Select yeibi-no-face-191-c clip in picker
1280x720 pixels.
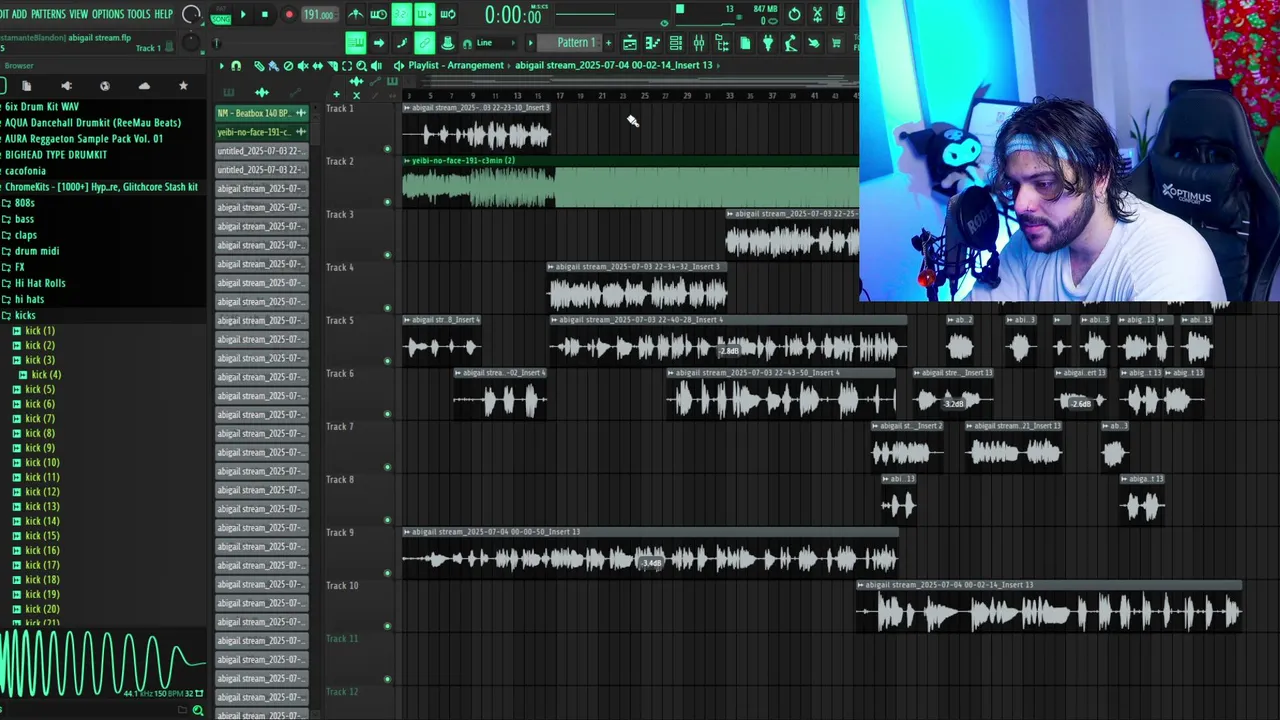point(261,132)
